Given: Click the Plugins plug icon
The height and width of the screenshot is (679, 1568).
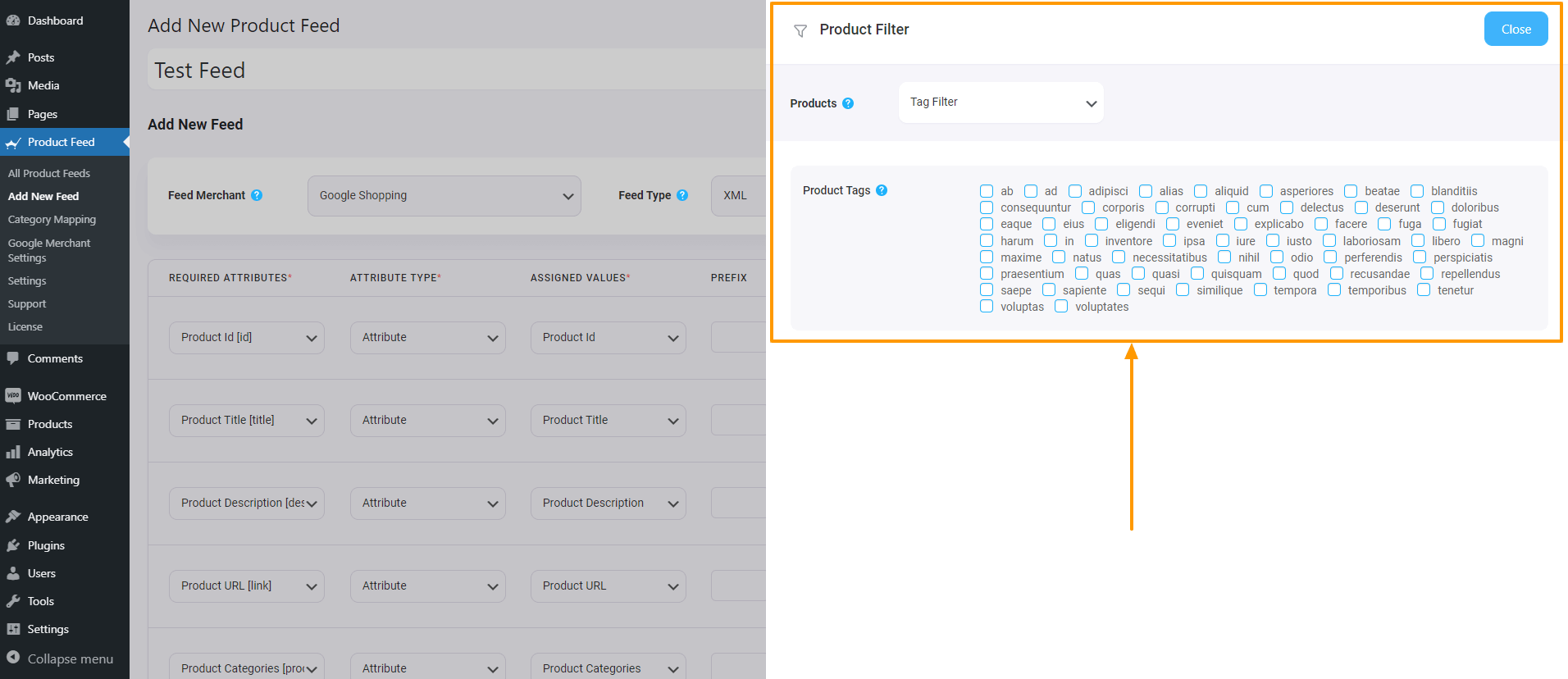Looking at the screenshot, I should 13,545.
